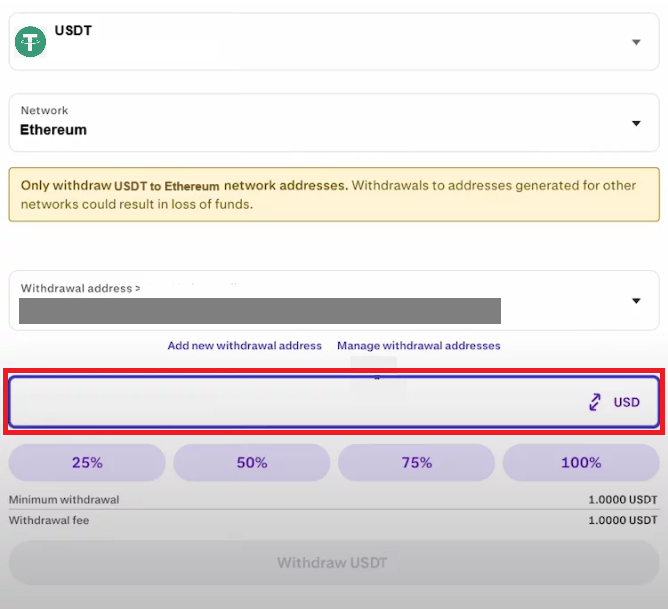Expand the Ethereum network dropdown arrow
668x609 pixels.
(636, 123)
